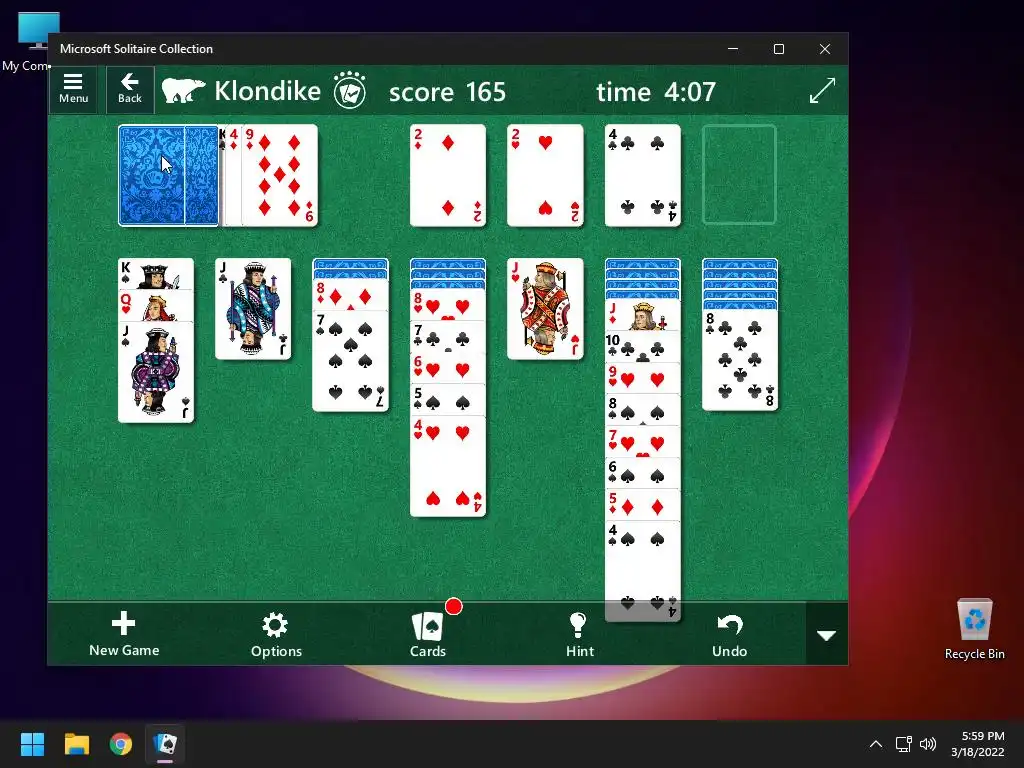Select the 8 of clubs card
The image size is (1024, 768).
pos(740,360)
